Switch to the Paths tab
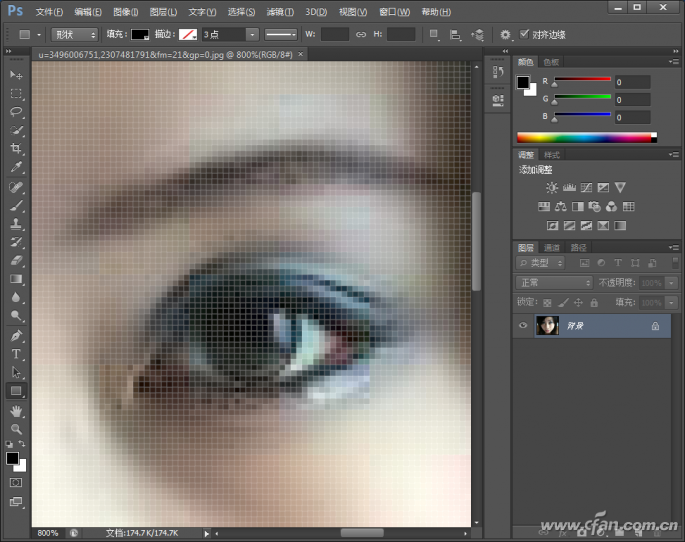This screenshot has height=542, width=685. click(578, 248)
